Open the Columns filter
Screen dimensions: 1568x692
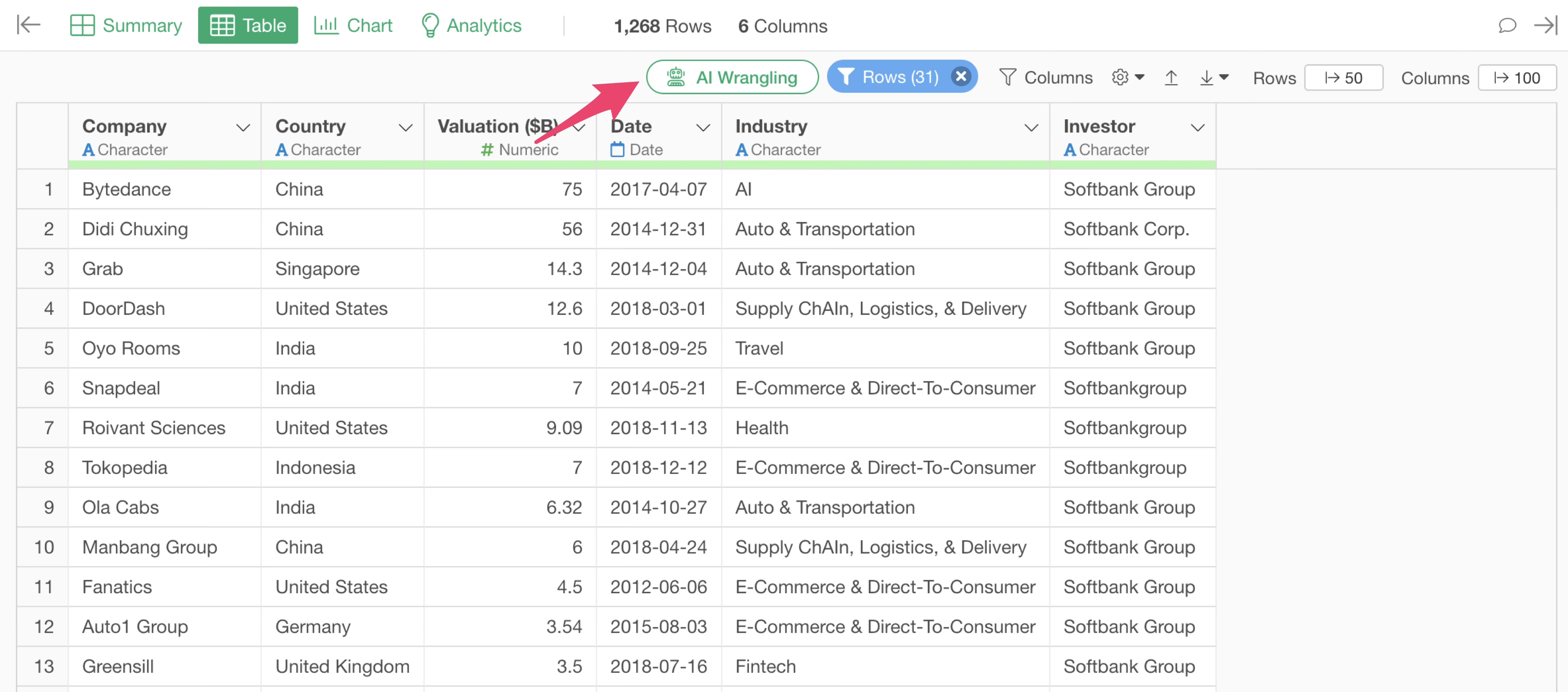[x=1046, y=77]
